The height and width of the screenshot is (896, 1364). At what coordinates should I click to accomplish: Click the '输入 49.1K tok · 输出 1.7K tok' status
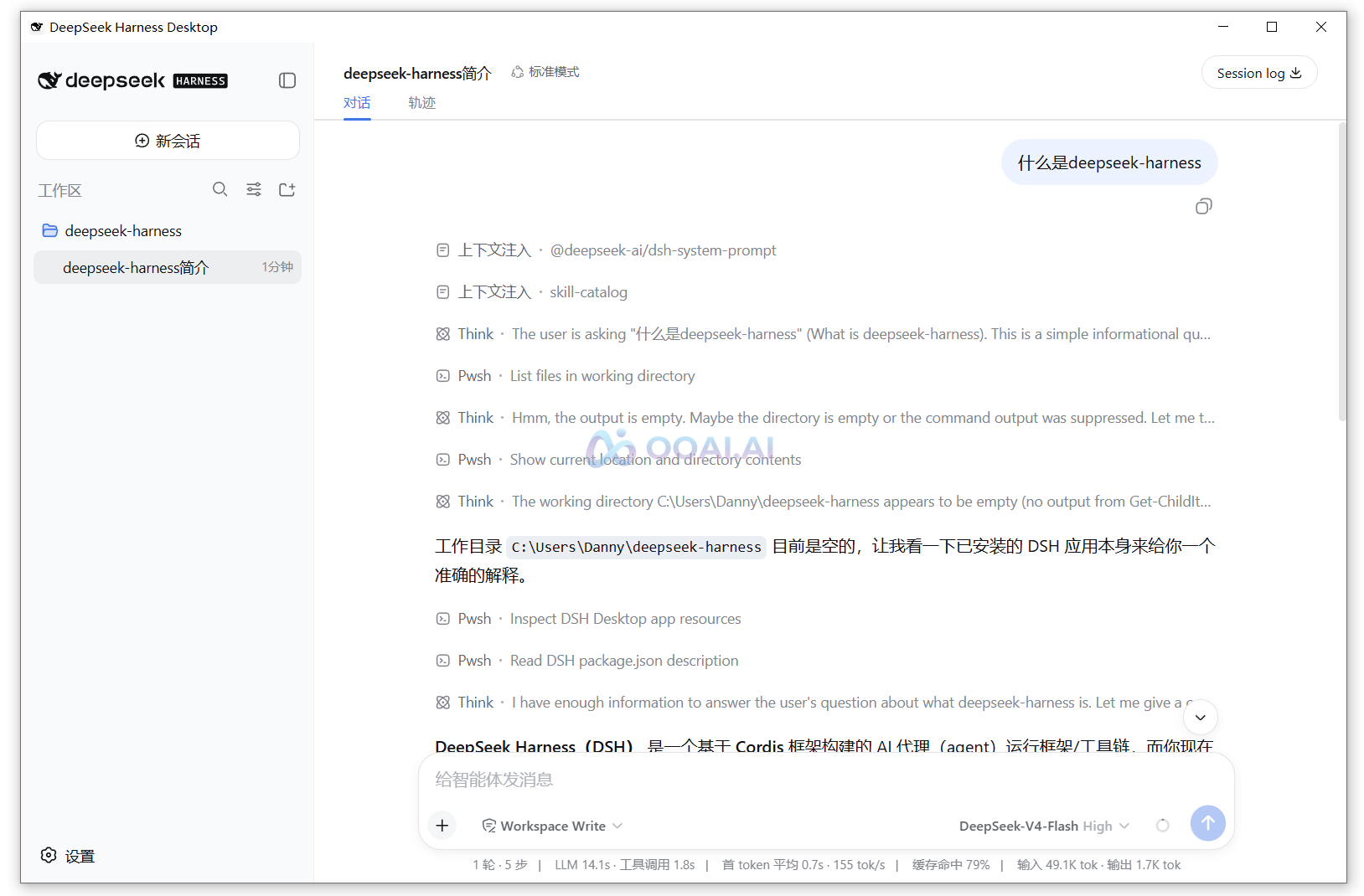[x=1098, y=865]
